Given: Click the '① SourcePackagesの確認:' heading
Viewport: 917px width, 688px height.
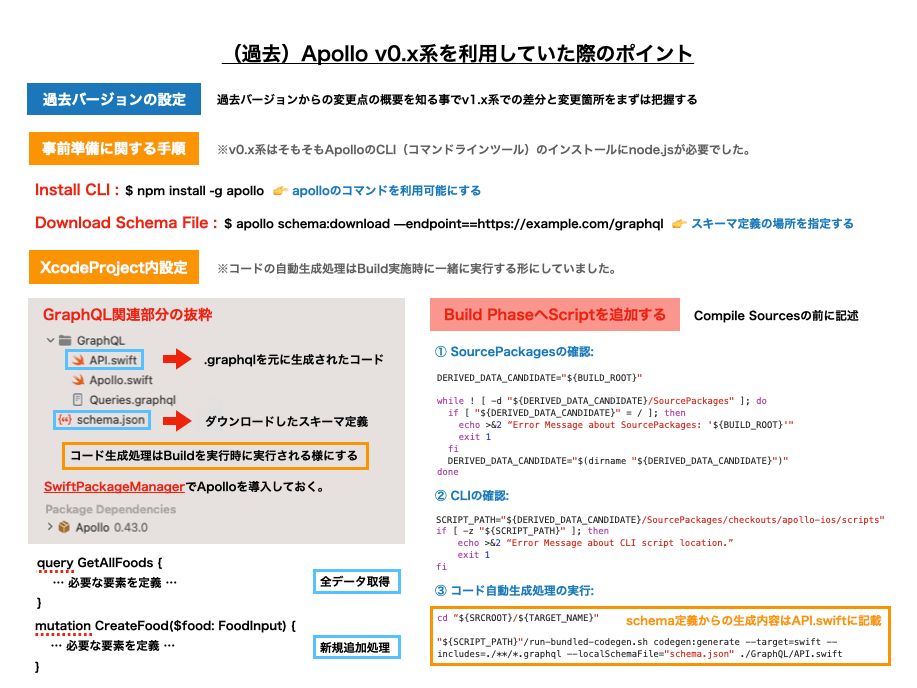Looking at the screenshot, I should point(514,352).
